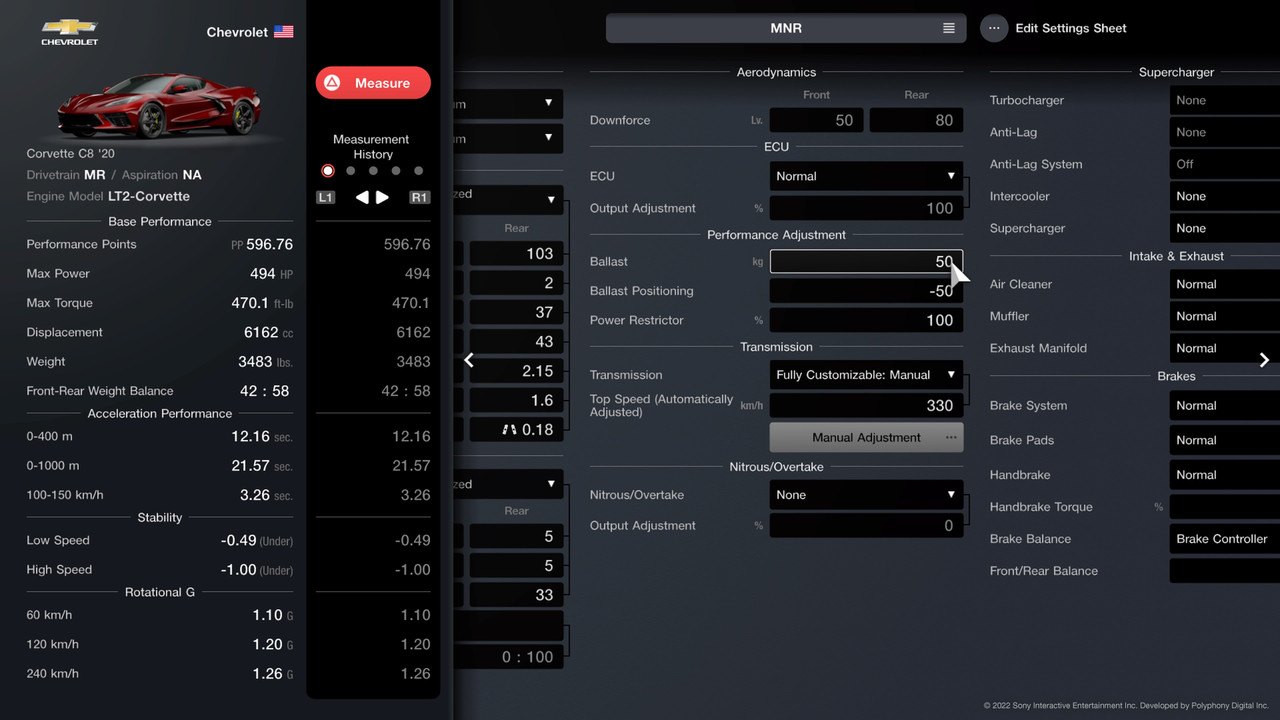Screen dimensions: 1280x720
Task: Click the 240 km/h Rotational G 1.26
Action: [x=267, y=674]
